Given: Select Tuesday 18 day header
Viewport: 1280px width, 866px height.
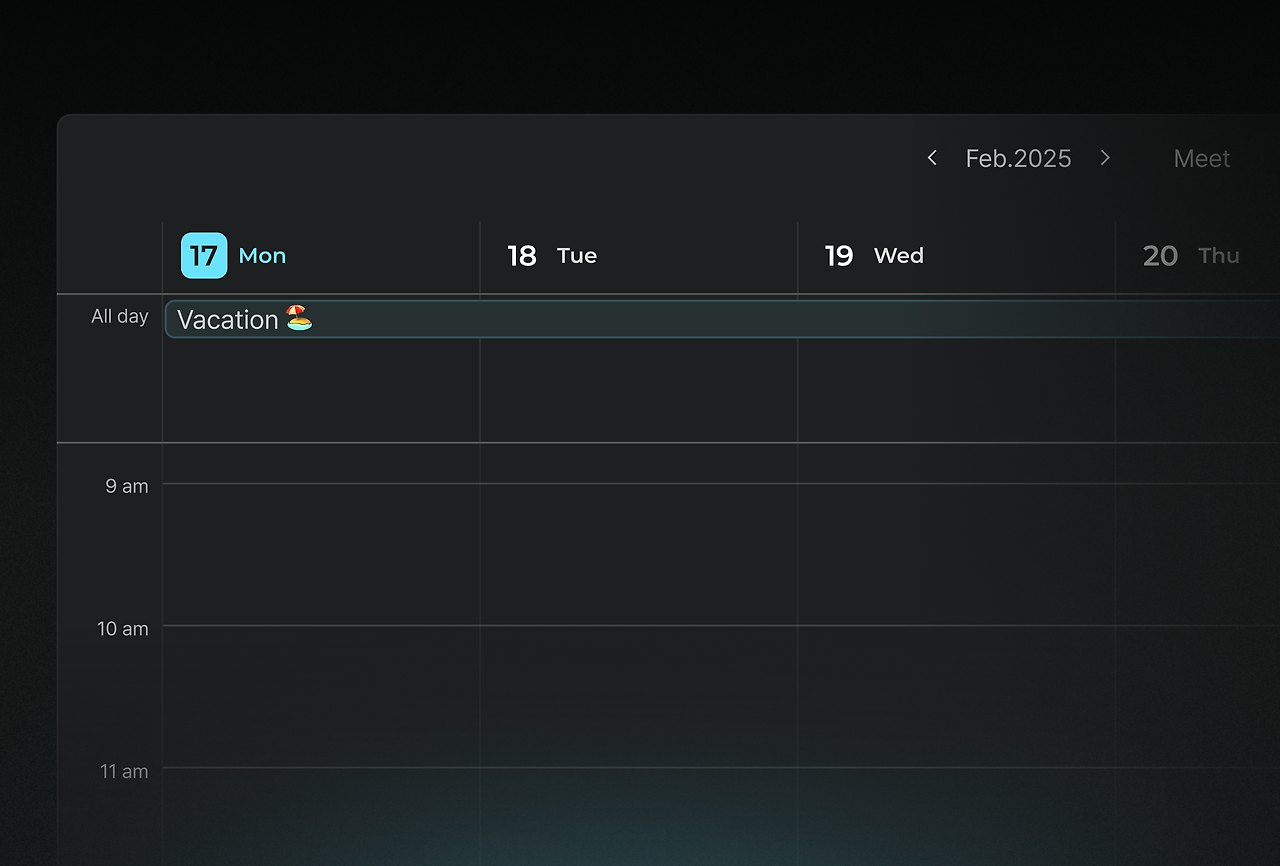Looking at the screenshot, I should pos(552,256).
